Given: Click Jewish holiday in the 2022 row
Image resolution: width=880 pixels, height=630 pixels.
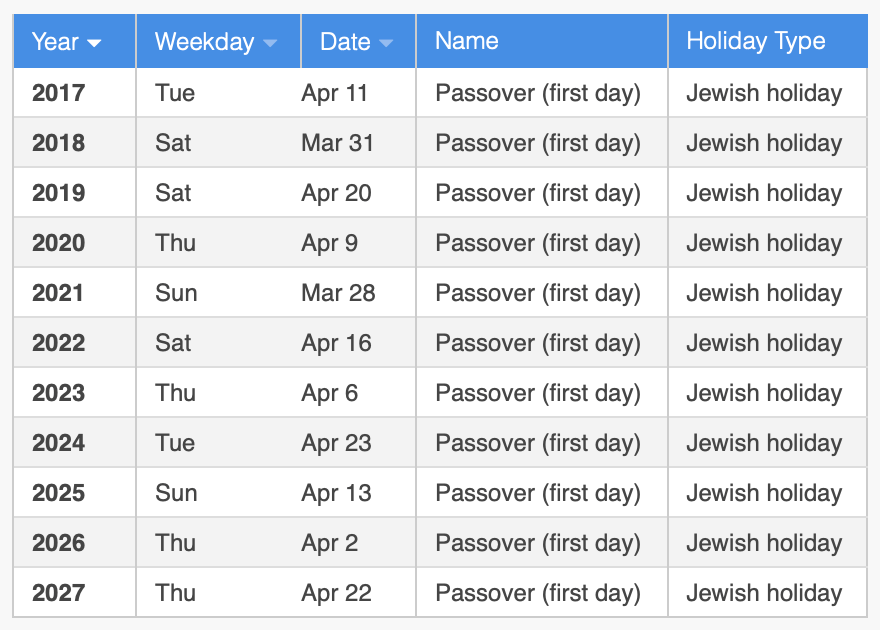Looking at the screenshot, I should pyautogui.click(x=764, y=343).
